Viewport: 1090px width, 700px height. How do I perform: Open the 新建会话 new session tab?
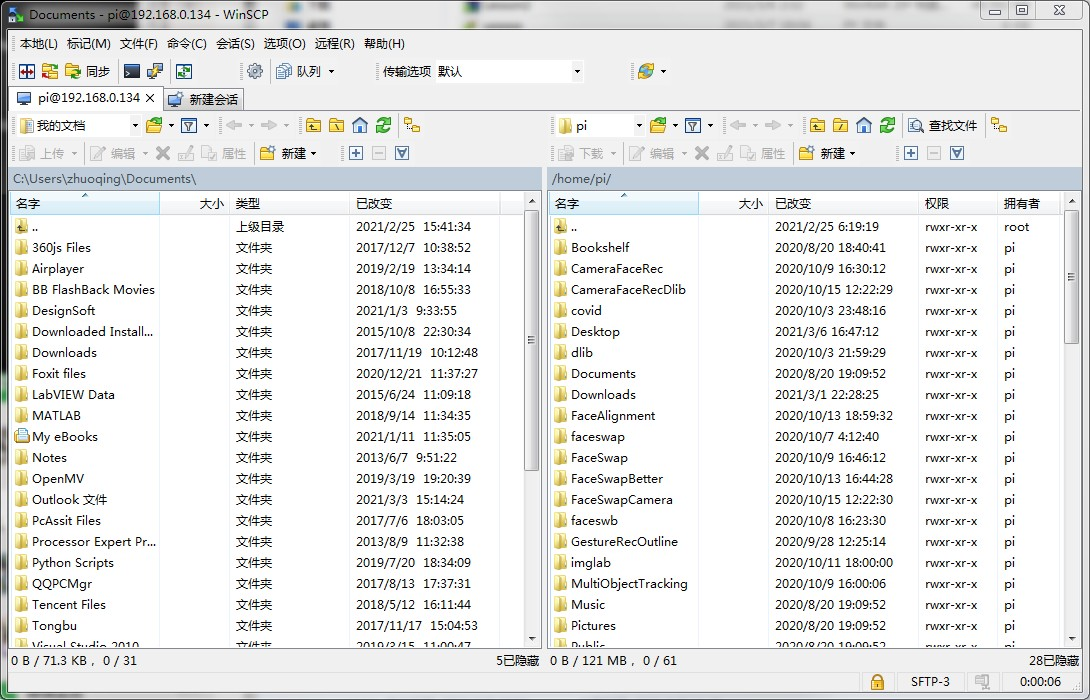[x=204, y=99]
